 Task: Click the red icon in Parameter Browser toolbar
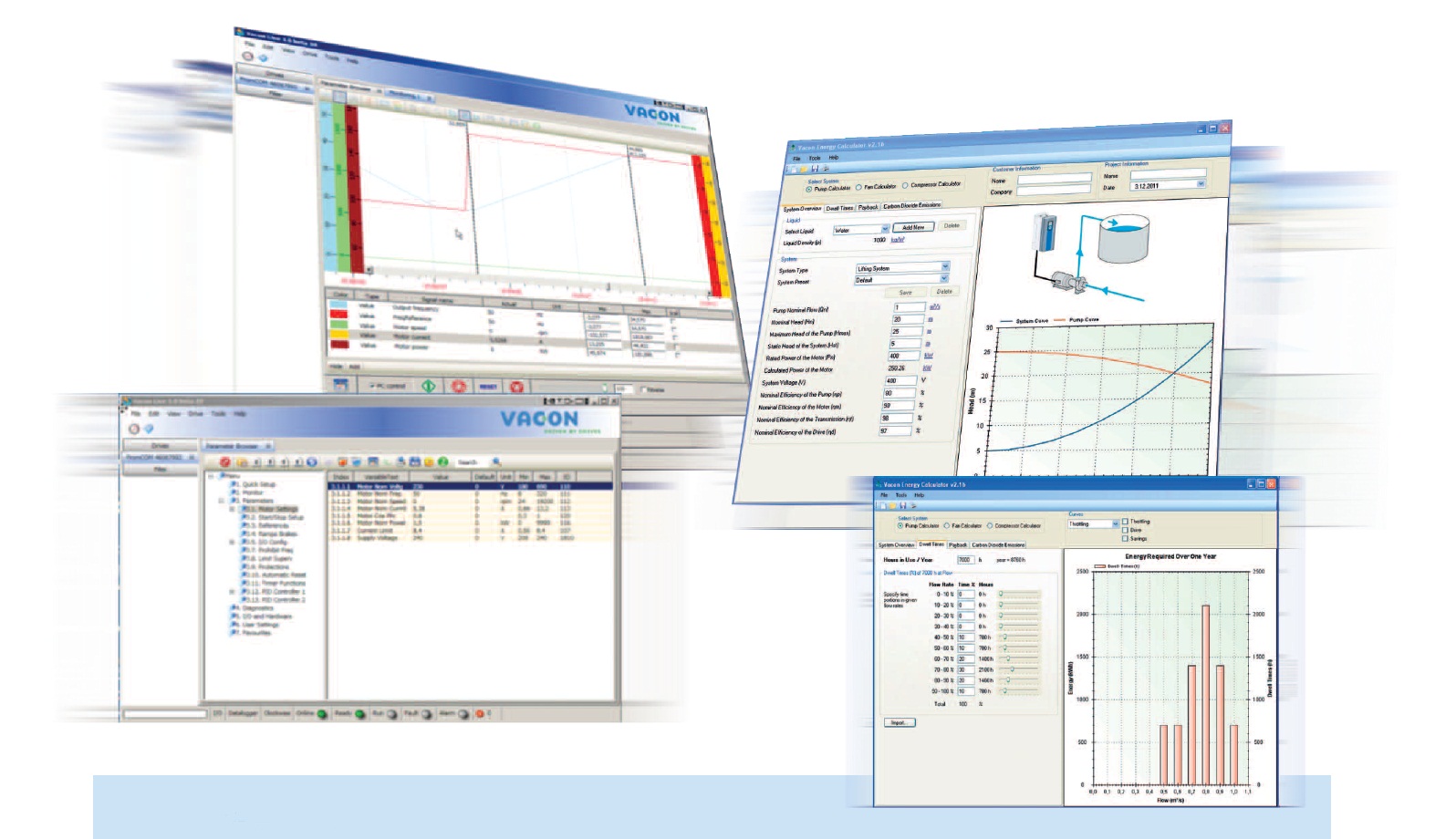(224, 462)
